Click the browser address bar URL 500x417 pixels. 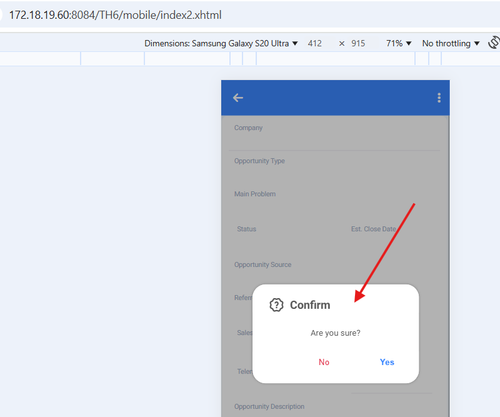[x=115, y=15]
